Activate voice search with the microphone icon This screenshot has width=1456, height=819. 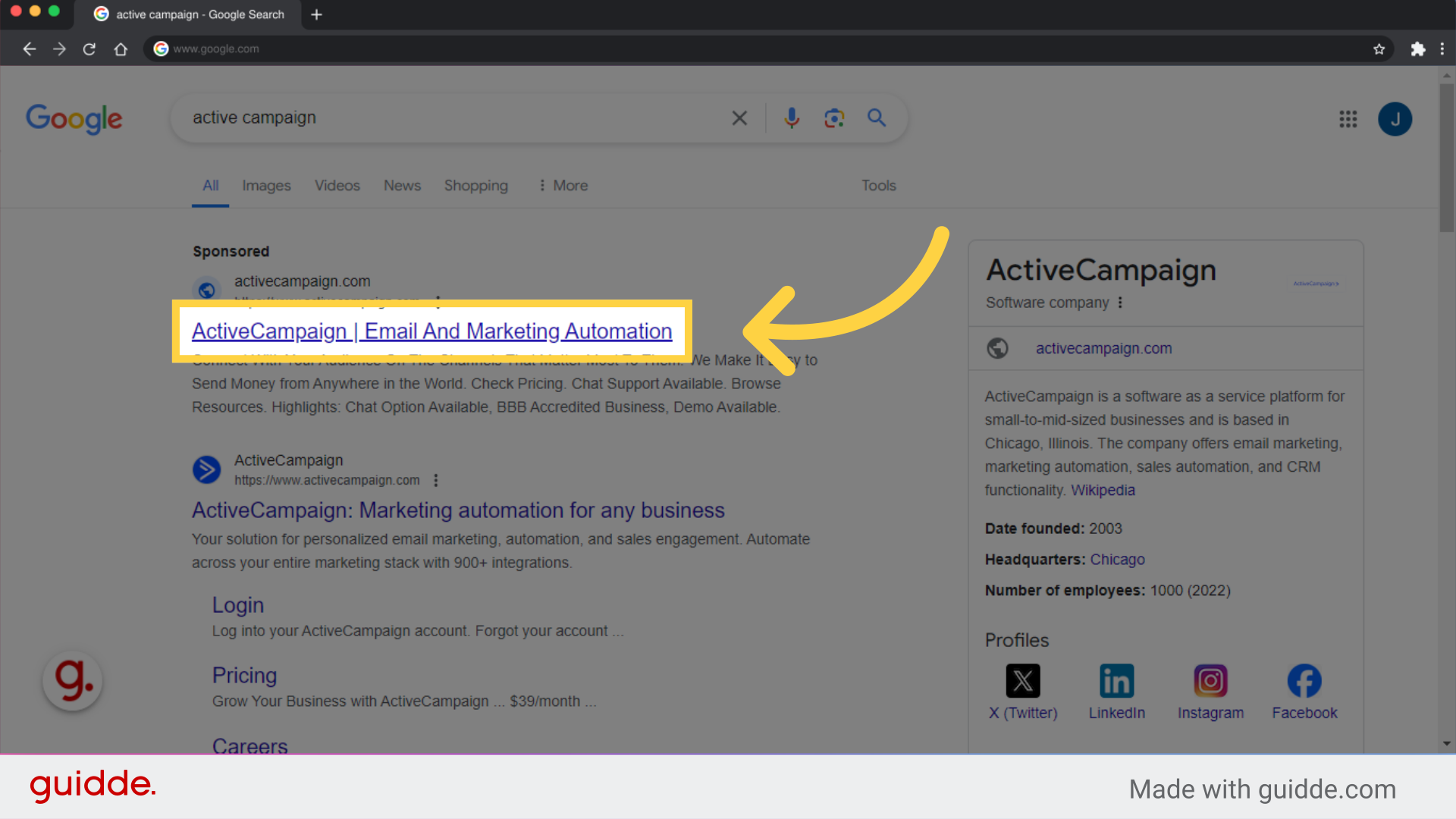pyautogui.click(x=792, y=118)
